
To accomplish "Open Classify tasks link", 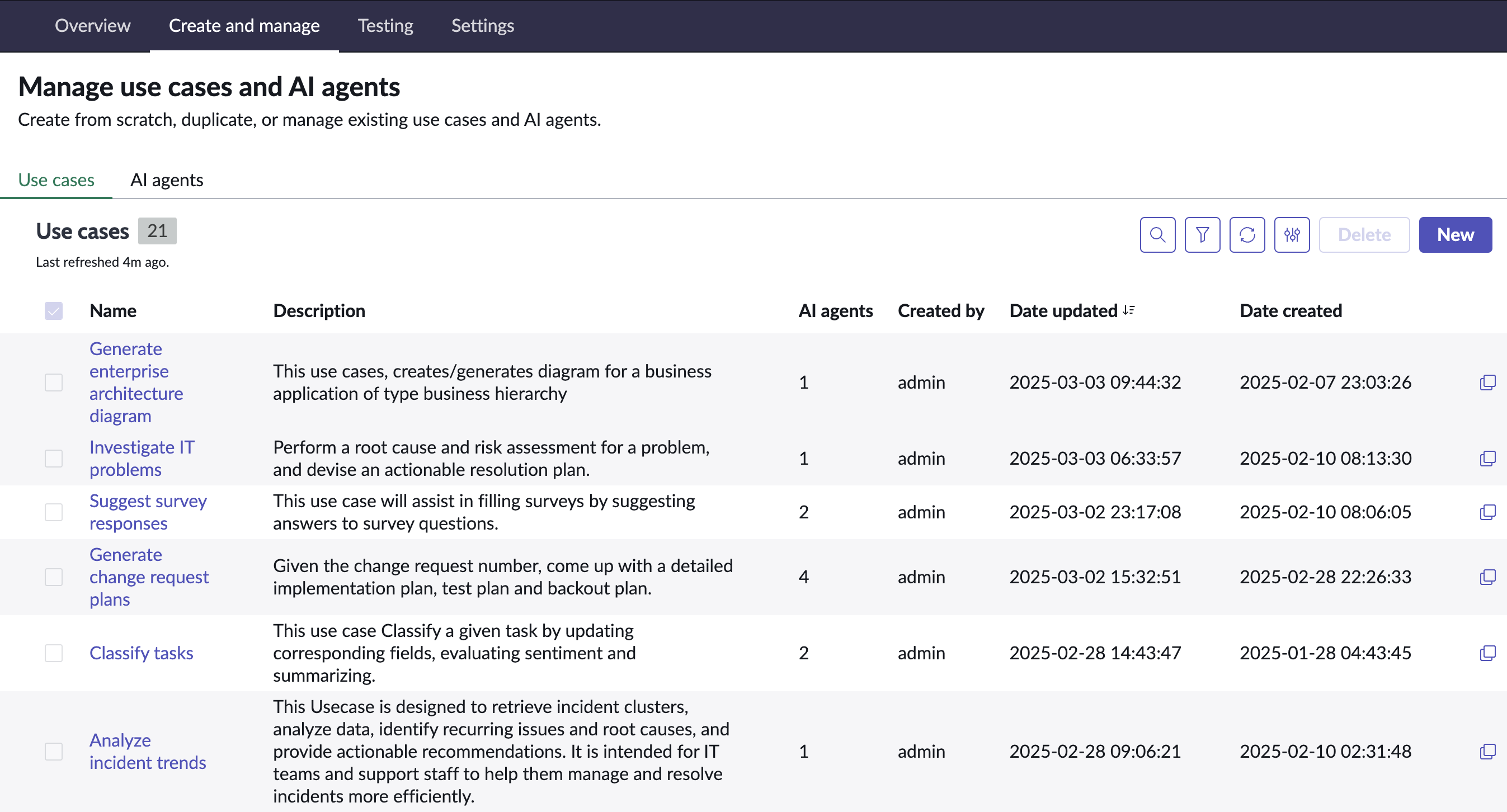I will click(141, 653).
